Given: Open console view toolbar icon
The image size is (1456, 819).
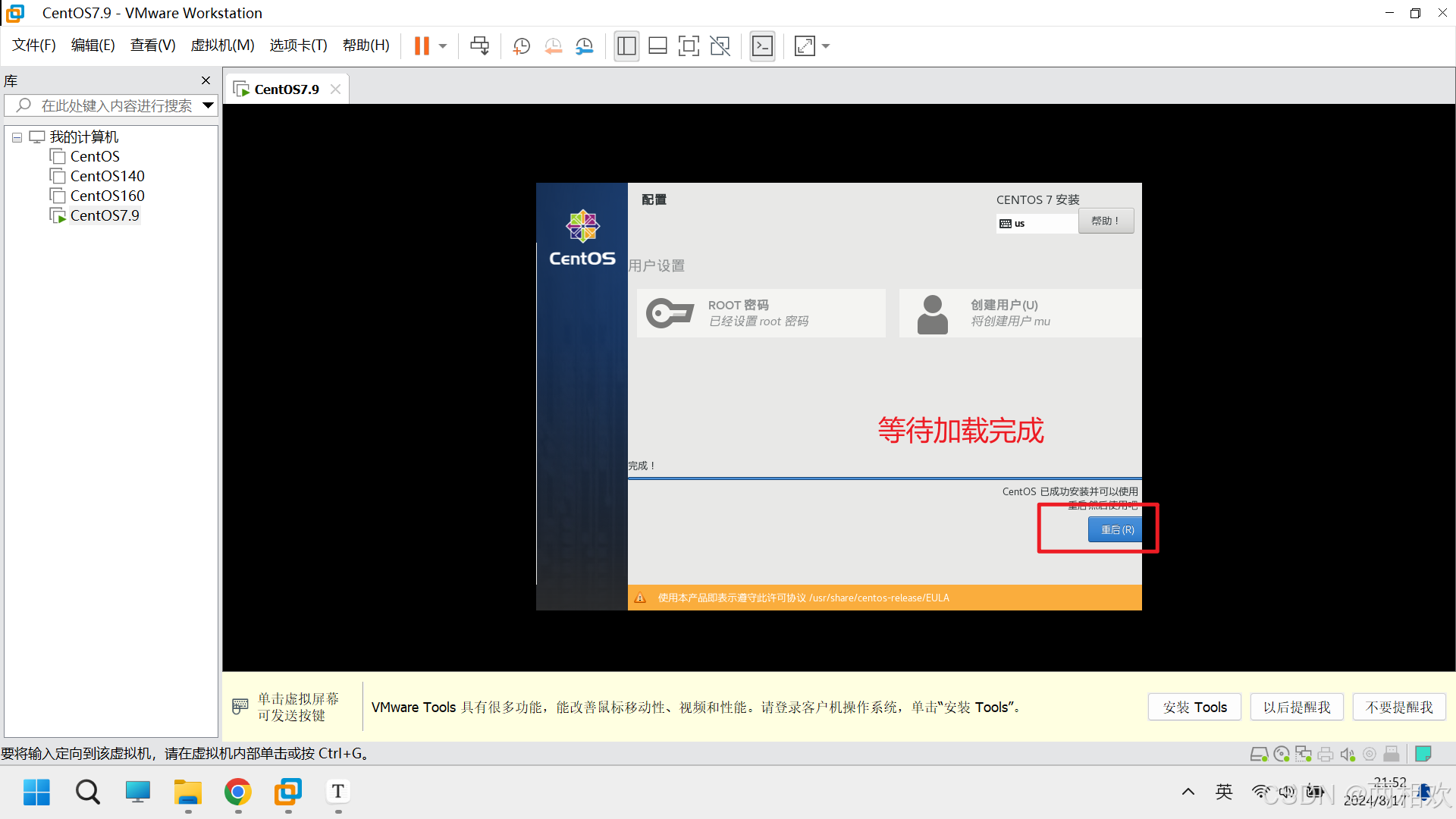Looking at the screenshot, I should (x=762, y=46).
